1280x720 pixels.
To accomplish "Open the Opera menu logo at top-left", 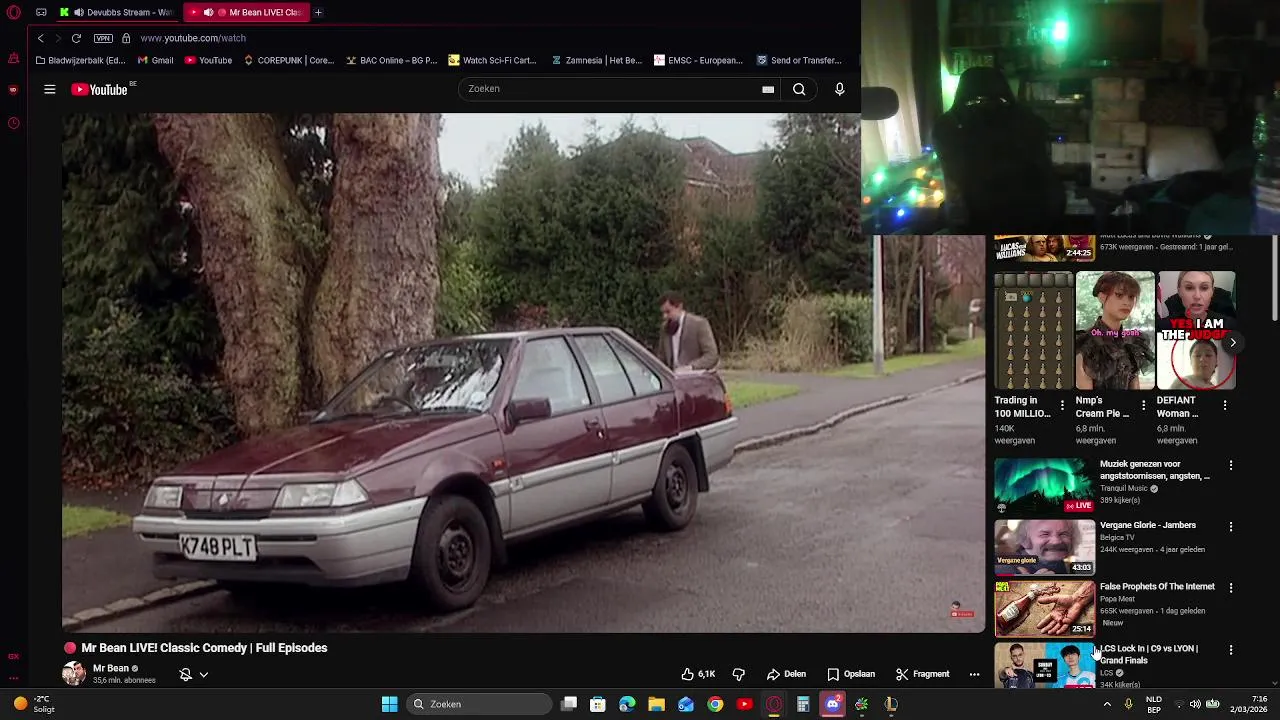I will pos(13,12).
